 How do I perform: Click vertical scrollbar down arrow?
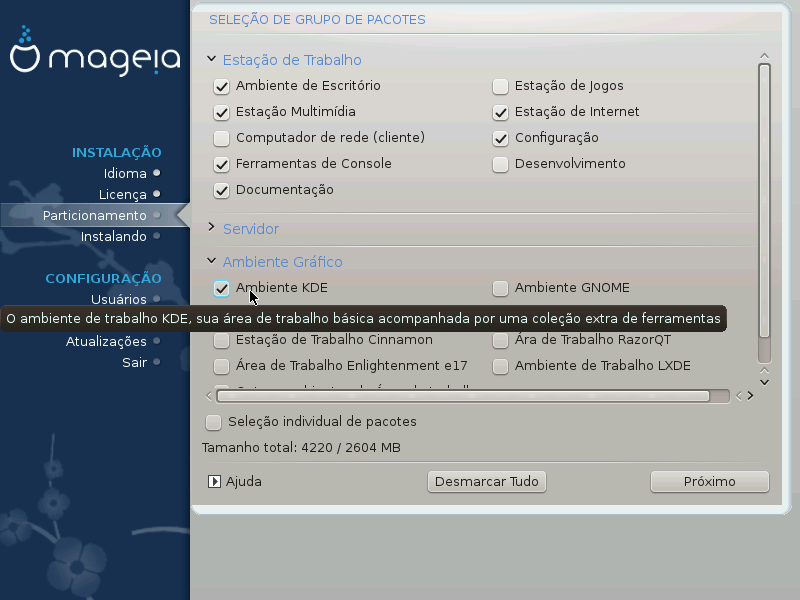click(x=764, y=382)
